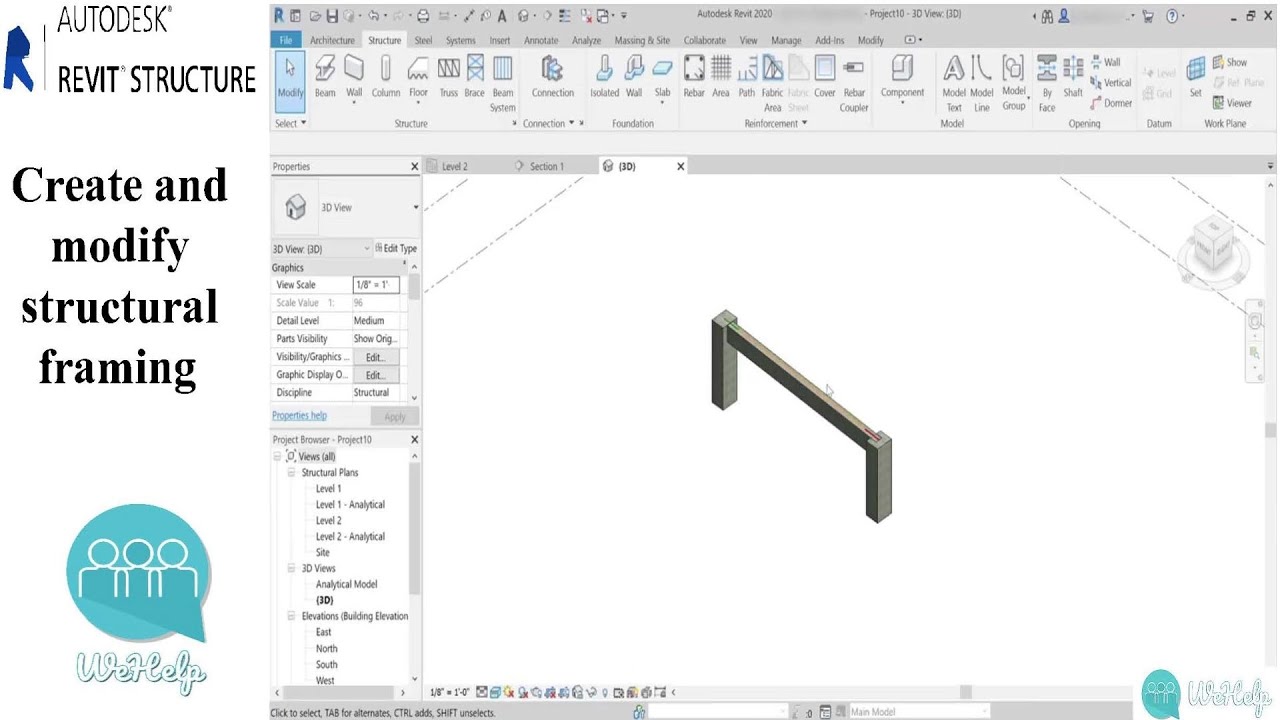Open the File menu
This screenshot has height=720, width=1280.
coord(286,40)
